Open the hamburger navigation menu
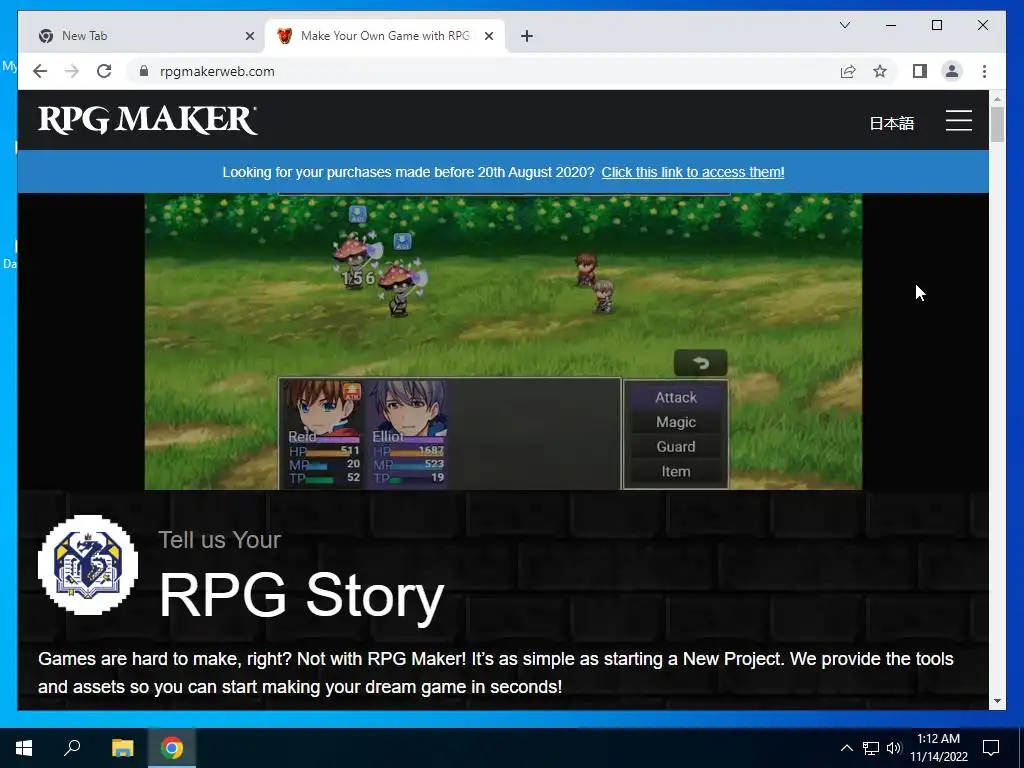1024x768 pixels. [x=959, y=120]
